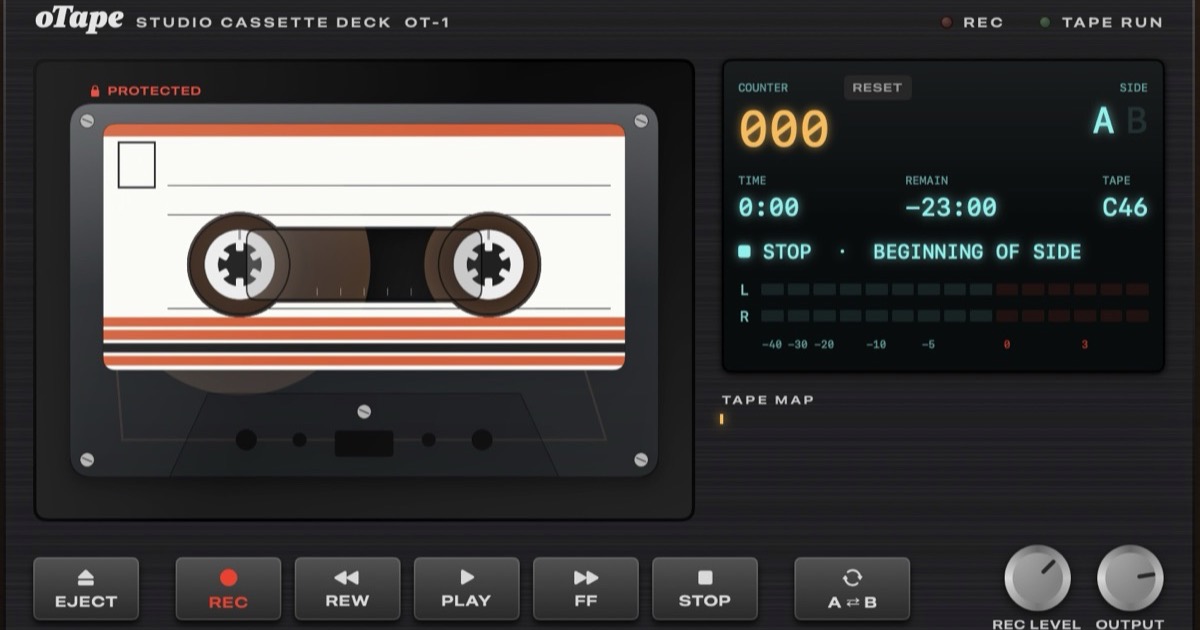The height and width of the screenshot is (630, 1200).
Task: Click the left cassette reel hub
Action: pyautogui.click(x=239, y=264)
